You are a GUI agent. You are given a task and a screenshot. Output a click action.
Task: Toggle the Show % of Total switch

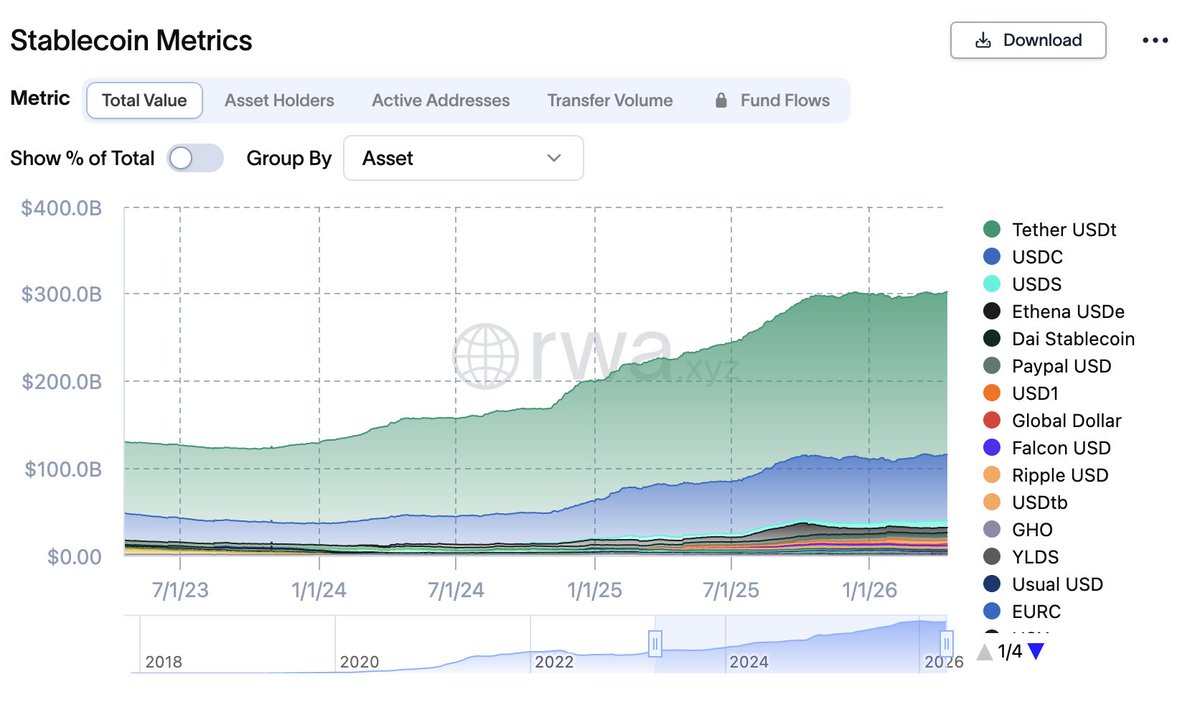pos(195,158)
